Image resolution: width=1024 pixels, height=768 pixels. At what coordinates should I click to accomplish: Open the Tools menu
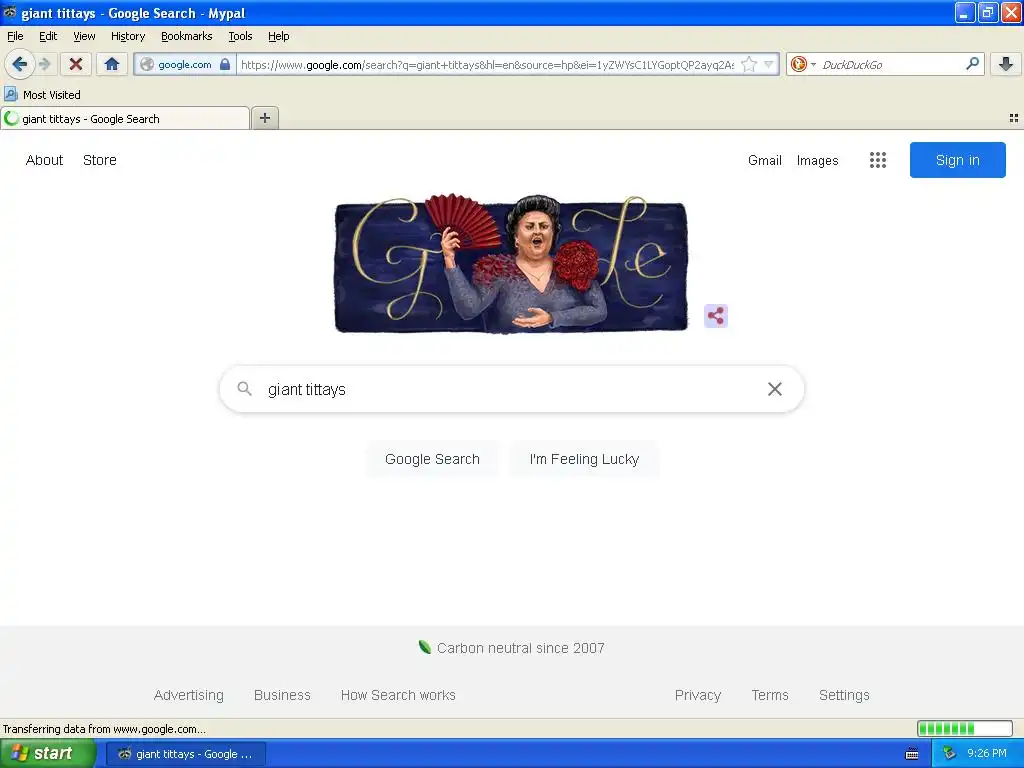pos(240,36)
